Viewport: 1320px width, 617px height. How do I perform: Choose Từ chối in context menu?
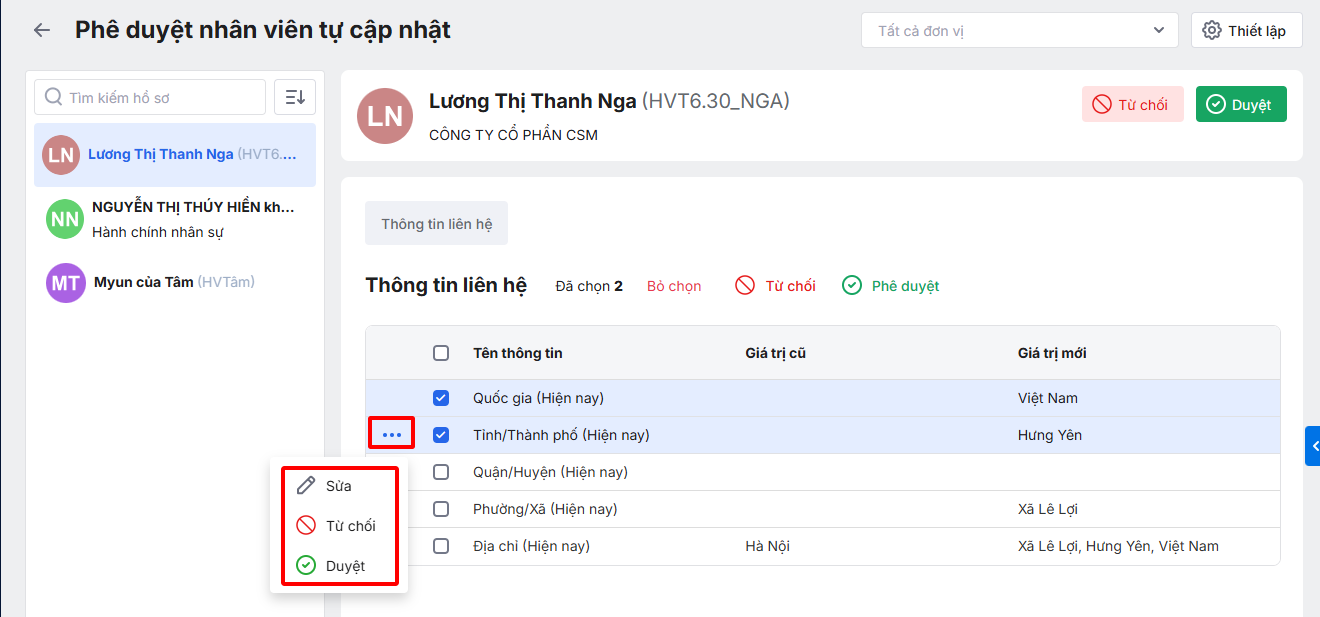350,526
